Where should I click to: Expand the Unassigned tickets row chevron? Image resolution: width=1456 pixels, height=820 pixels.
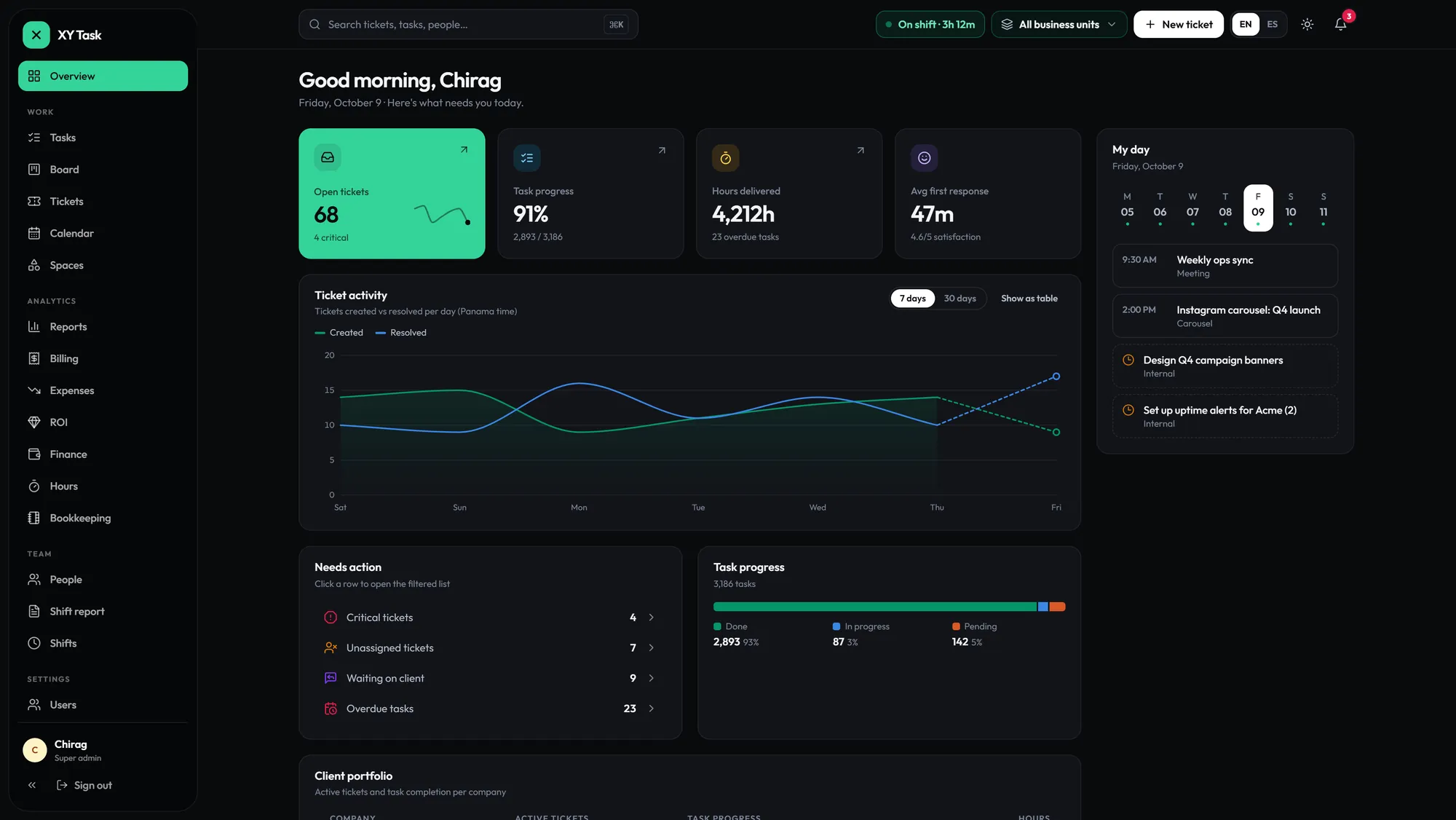[651, 647]
